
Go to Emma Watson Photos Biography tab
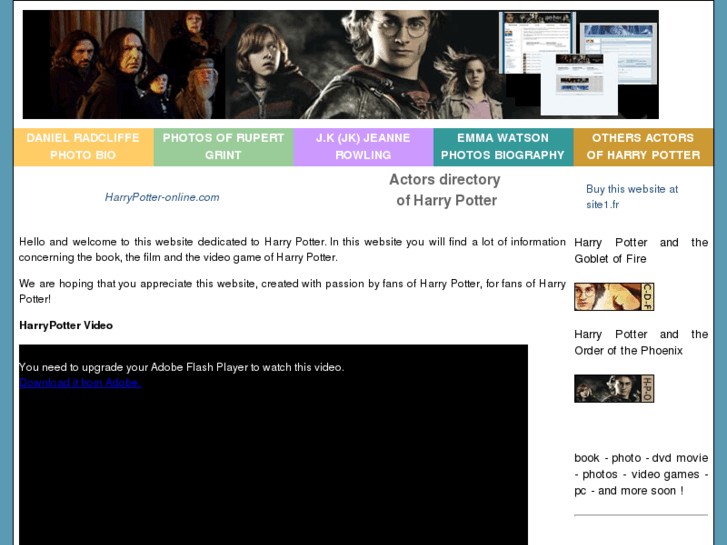click(503, 147)
